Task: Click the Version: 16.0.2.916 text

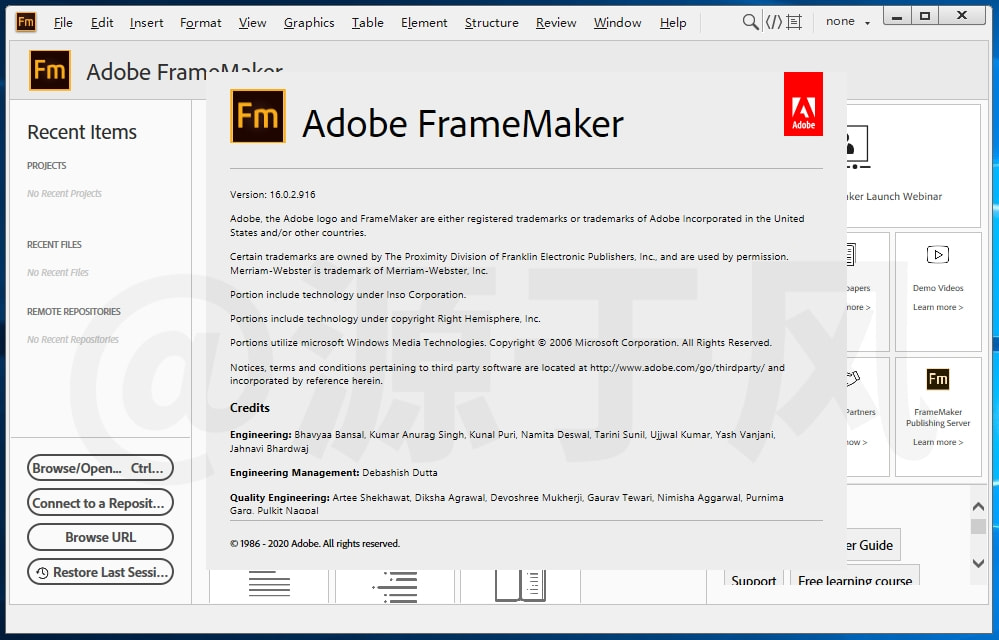Action: (x=273, y=195)
